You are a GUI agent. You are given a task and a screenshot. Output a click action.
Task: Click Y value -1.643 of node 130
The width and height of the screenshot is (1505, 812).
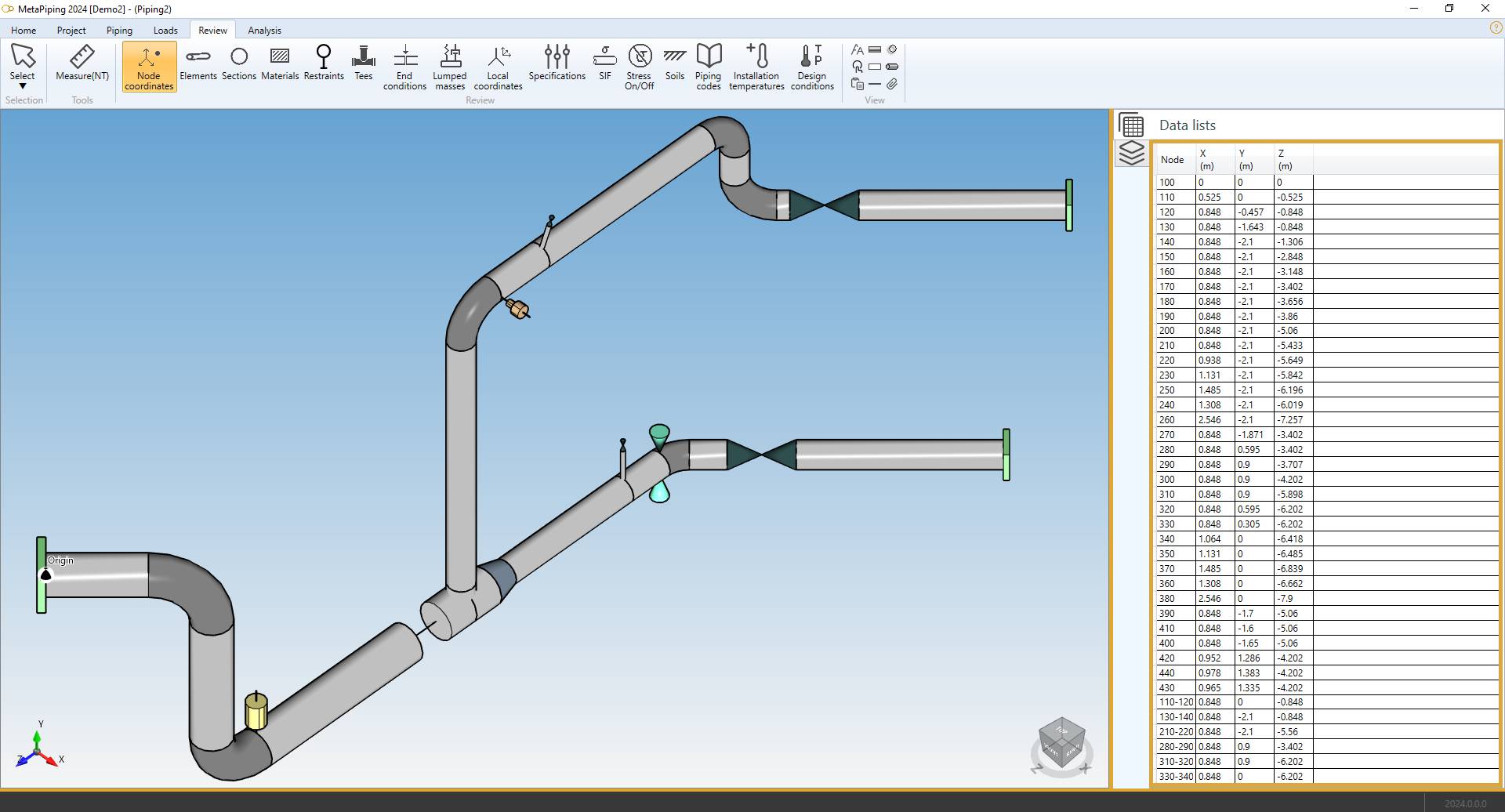1254,227
